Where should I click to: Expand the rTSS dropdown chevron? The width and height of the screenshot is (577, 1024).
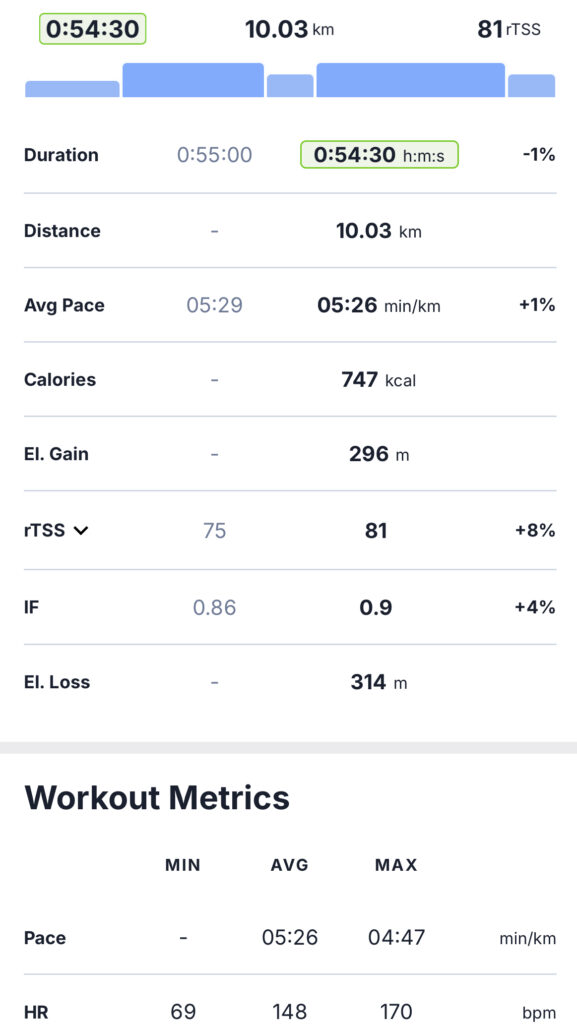click(x=81, y=530)
